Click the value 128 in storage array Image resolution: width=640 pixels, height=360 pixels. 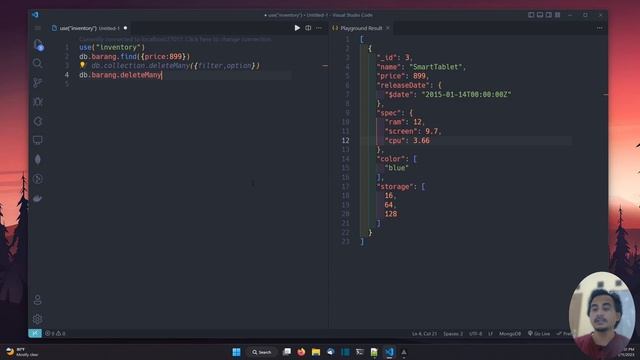391,214
